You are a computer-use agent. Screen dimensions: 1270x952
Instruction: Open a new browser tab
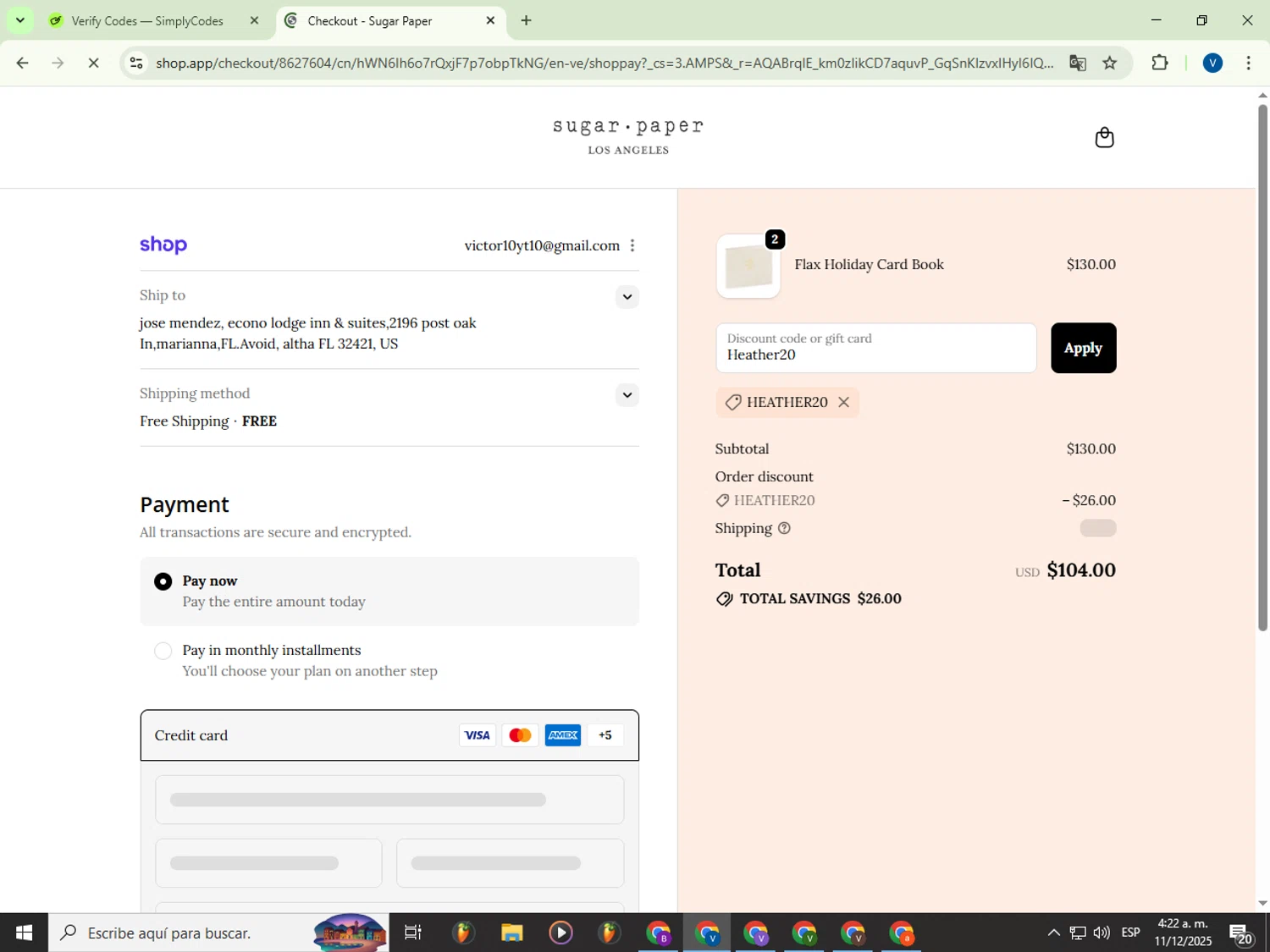[x=526, y=20]
